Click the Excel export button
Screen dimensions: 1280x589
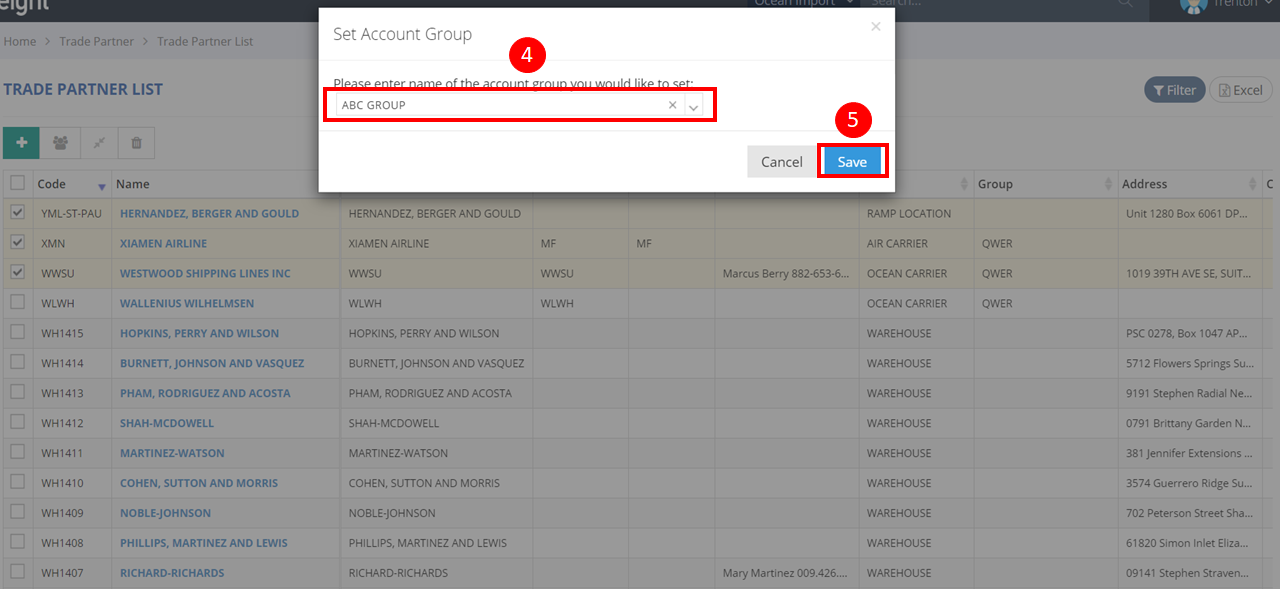coord(1240,90)
